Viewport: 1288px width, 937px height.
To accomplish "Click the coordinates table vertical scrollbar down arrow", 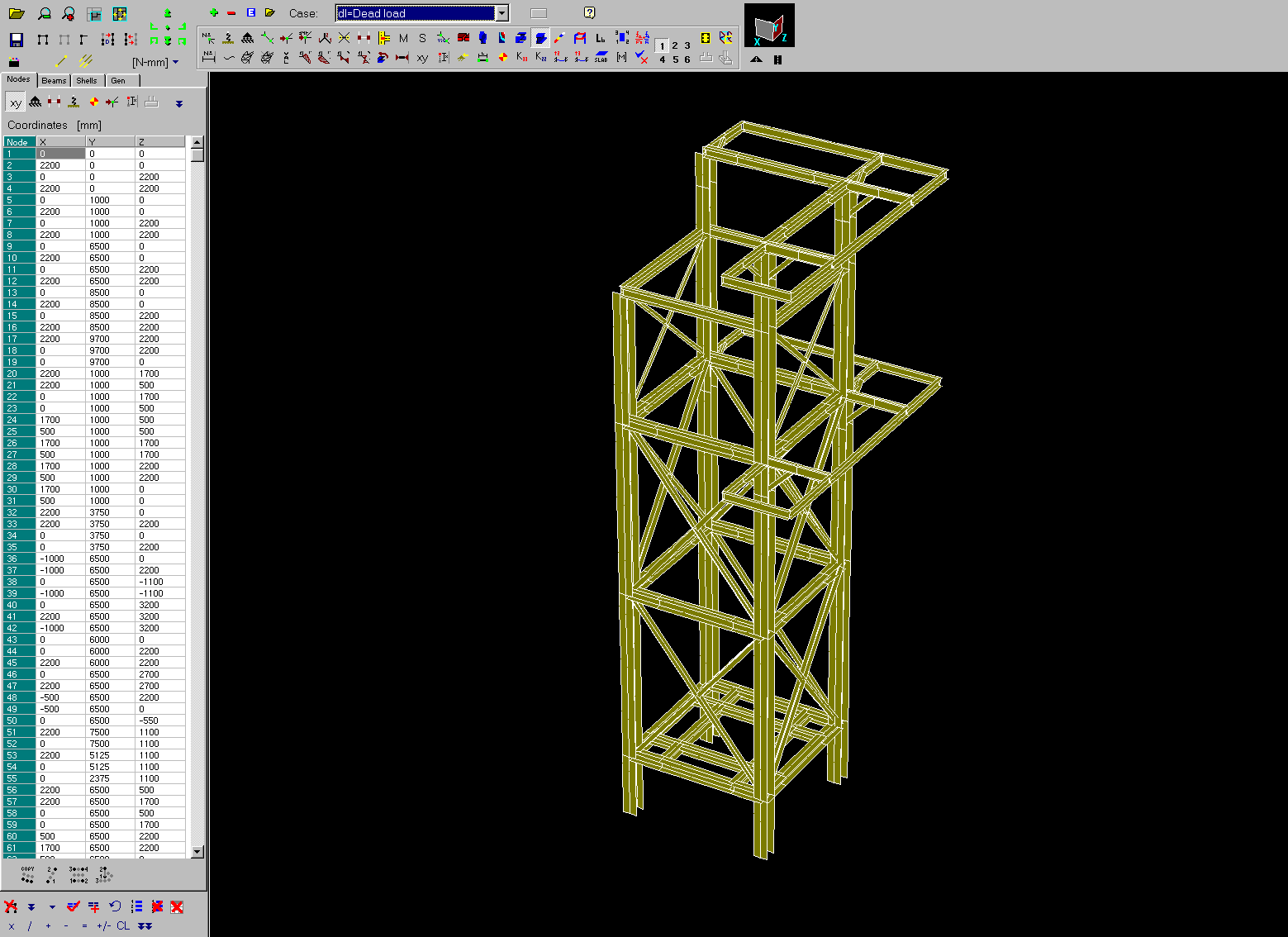I will tap(197, 851).
